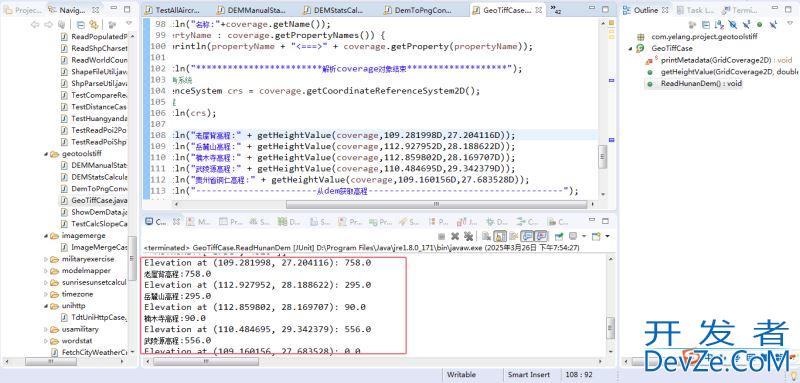The width and height of the screenshot is (800, 383).
Task: Select ImageMergeCas file in Navigator
Action: point(93,247)
